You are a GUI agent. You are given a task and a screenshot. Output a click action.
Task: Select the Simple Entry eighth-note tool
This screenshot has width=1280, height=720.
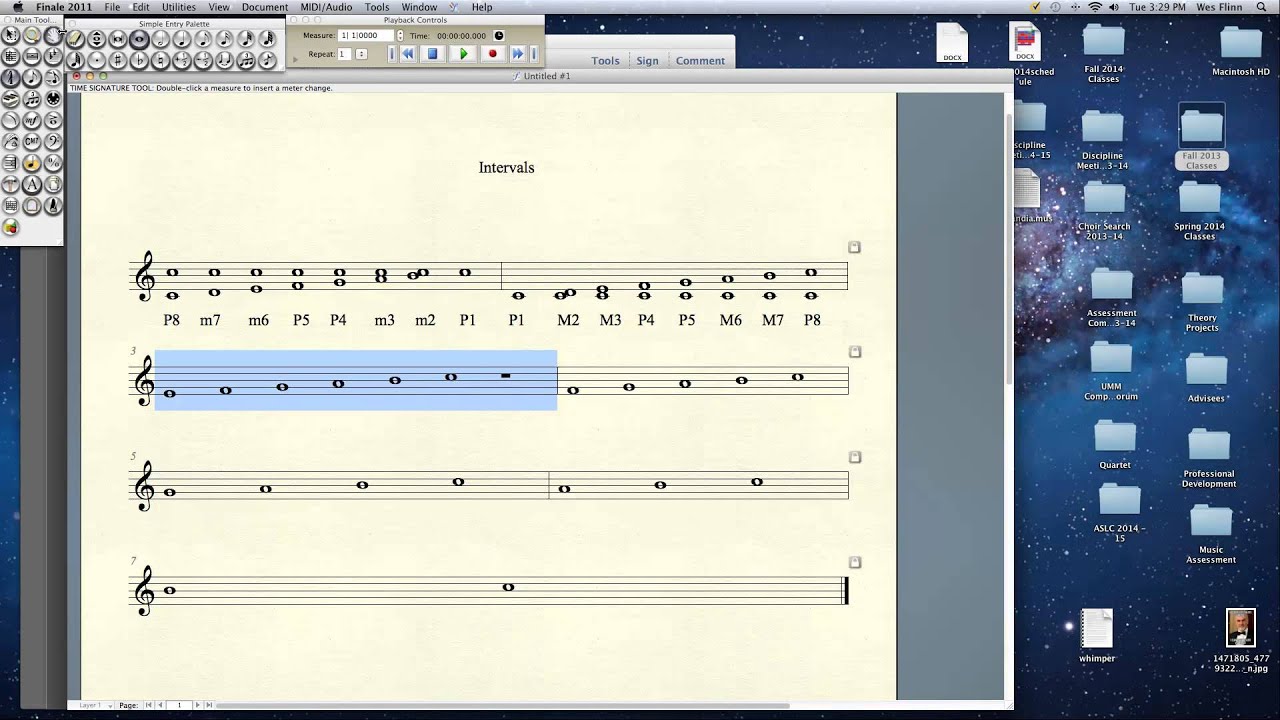coord(32,78)
